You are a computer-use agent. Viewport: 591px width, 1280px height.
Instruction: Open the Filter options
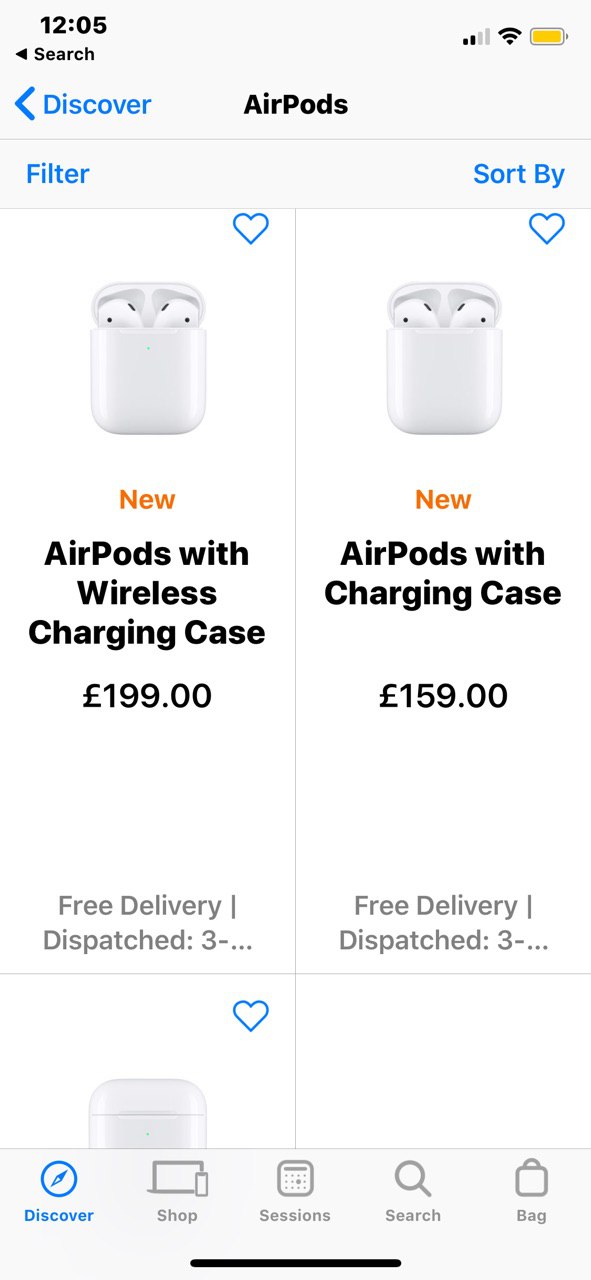click(58, 174)
